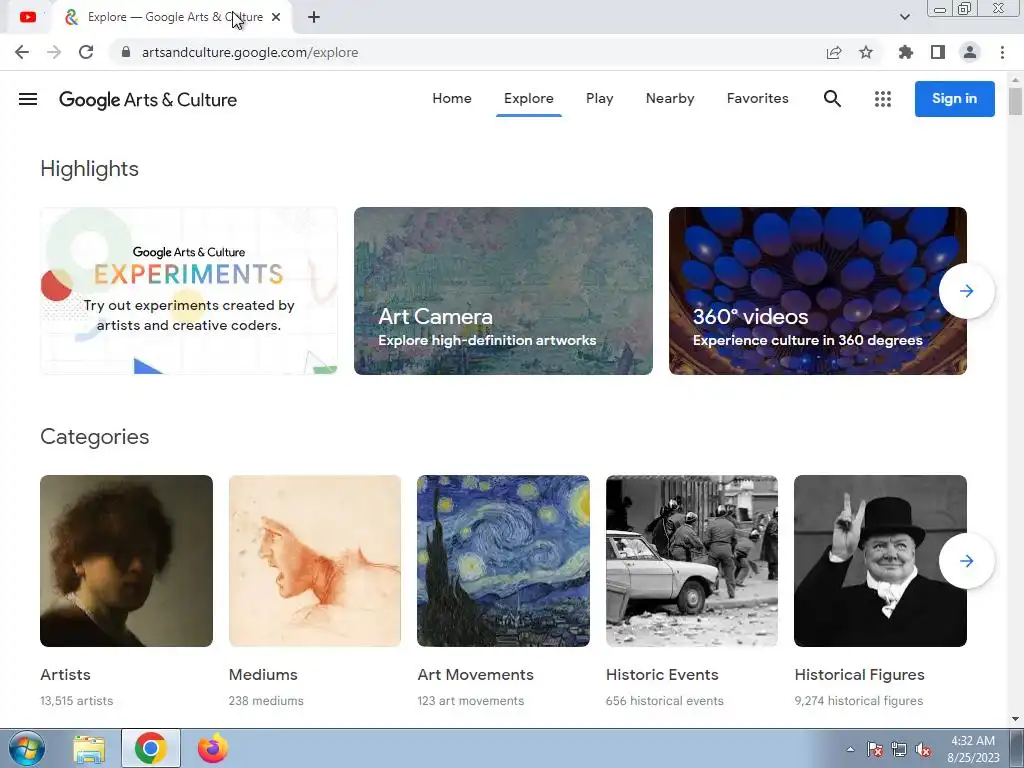Image resolution: width=1024 pixels, height=768 pixels.
Task: Open the Art Camera highlight card
Action: click(x=503, y=291)
